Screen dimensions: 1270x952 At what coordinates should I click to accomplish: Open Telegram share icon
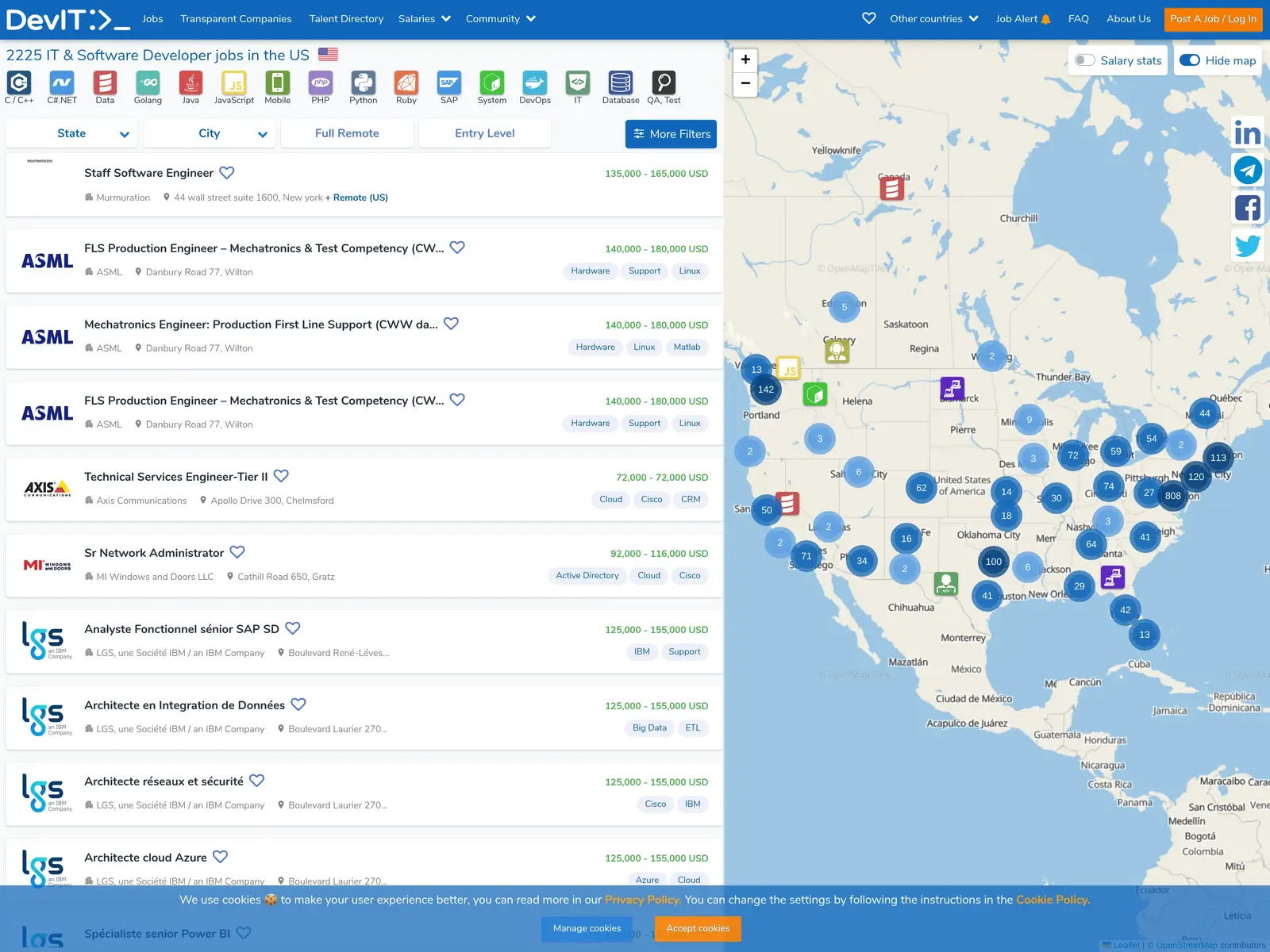[1247, 170]
